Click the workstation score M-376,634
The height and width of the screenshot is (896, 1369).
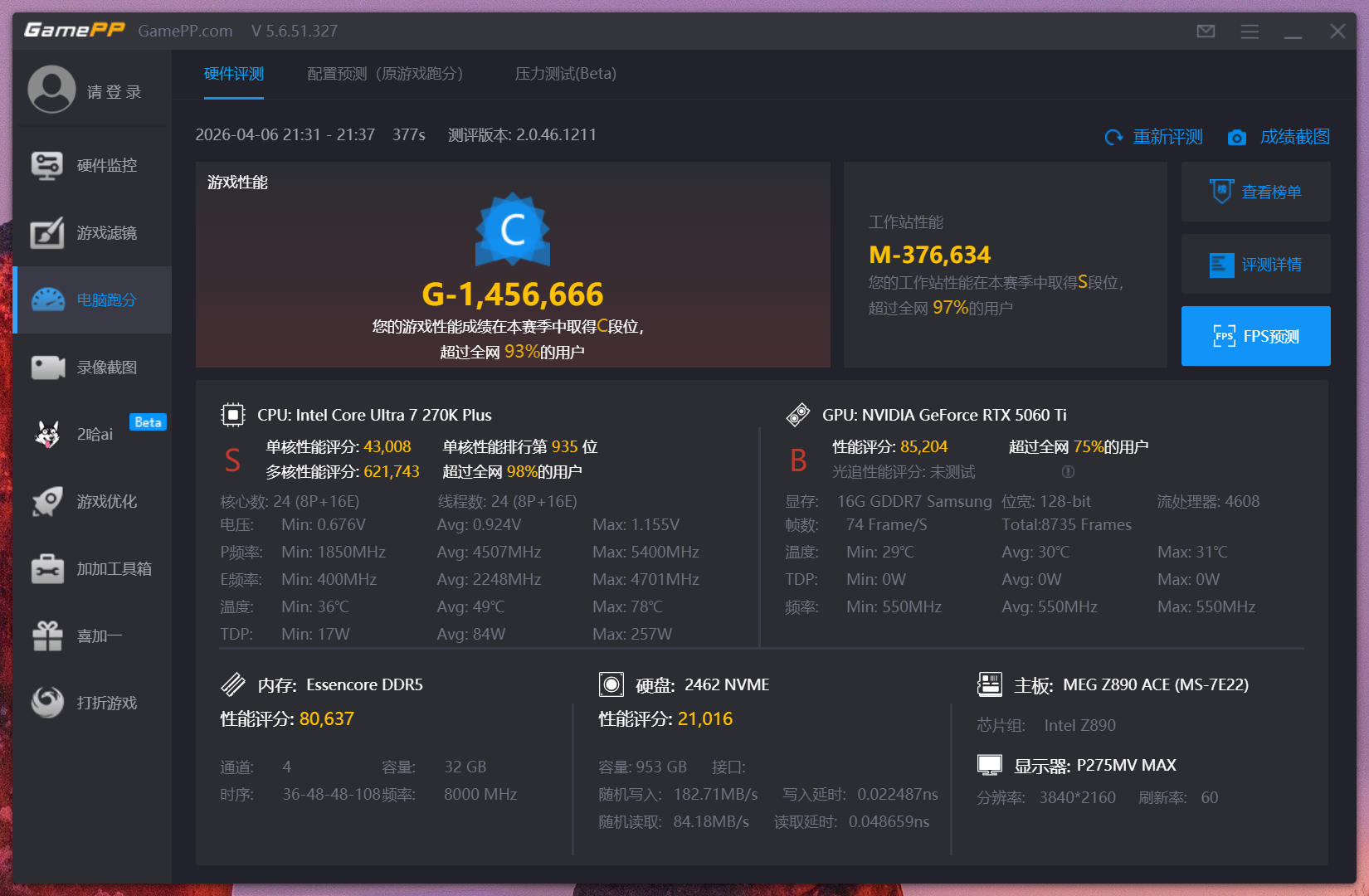click(x=930, y=255)
